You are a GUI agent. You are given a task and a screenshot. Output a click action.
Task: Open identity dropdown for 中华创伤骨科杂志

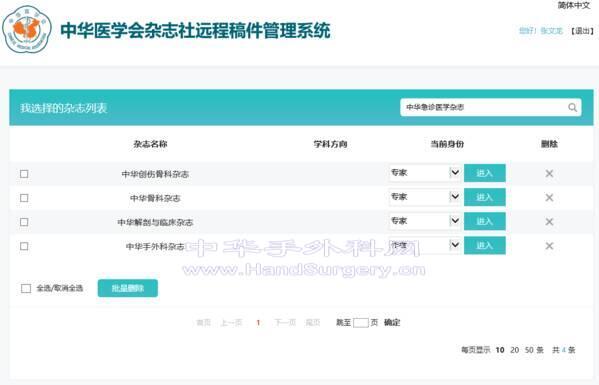coord(425,173)
